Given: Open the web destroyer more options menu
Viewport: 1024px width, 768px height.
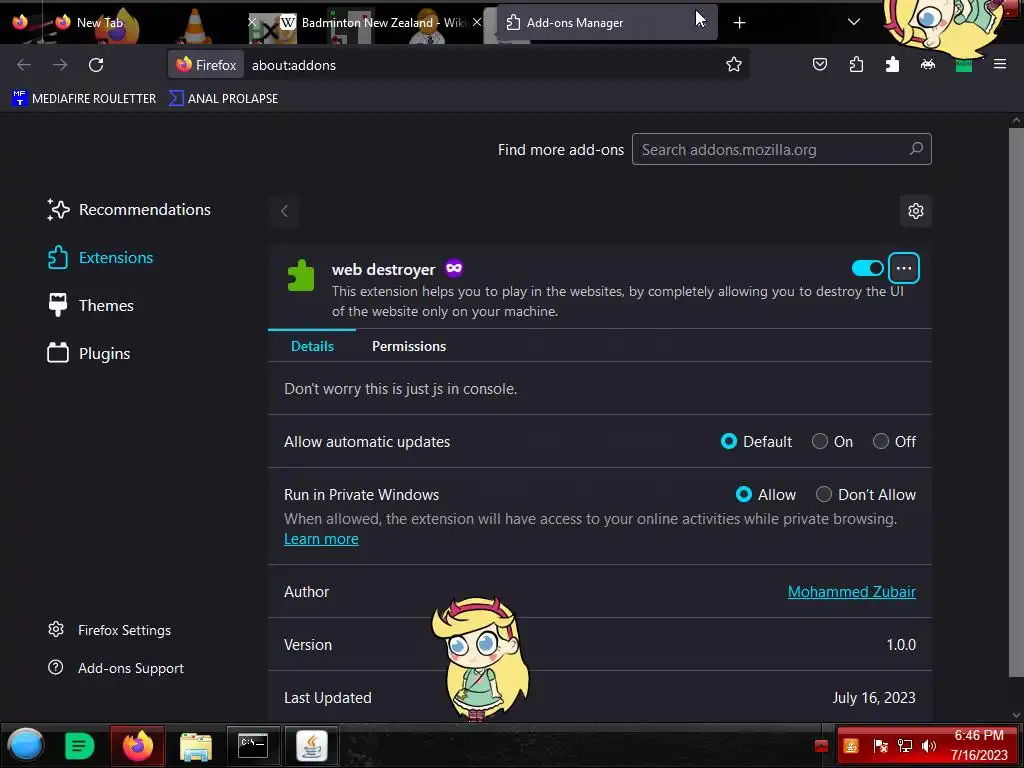Looking at the screenshot, I should point(904,268).
